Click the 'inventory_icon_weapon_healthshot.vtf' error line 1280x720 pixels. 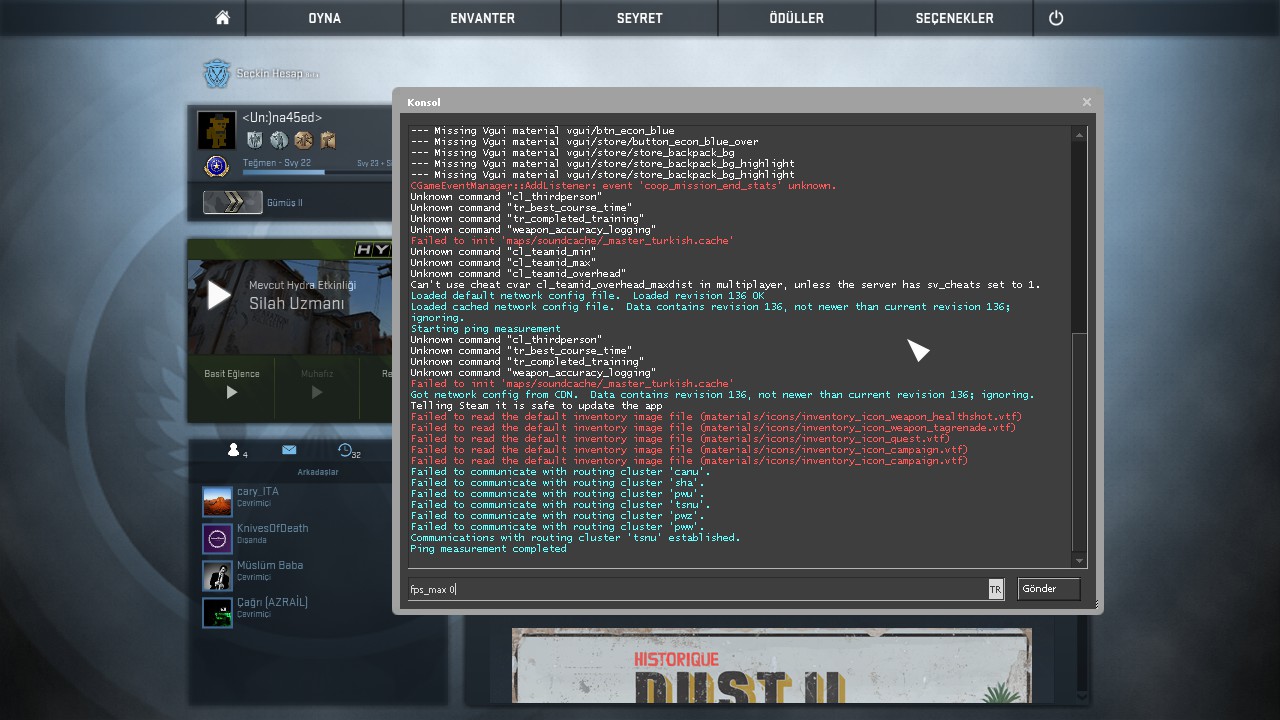[x=716, y=417]
